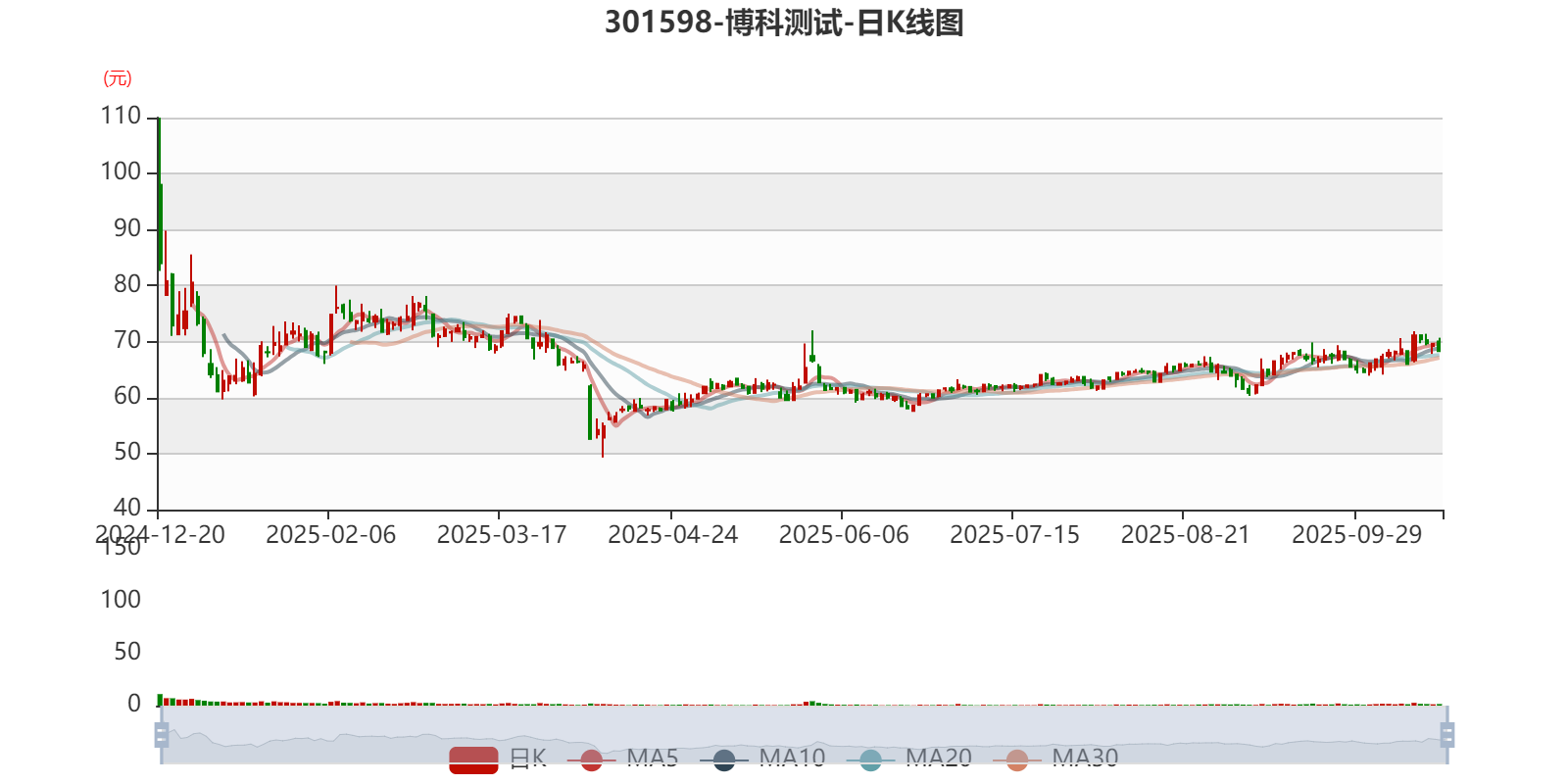Image resolution: width=1568 pixels, height=784 pixels.
Task: Click the 2025-07-15 date axis label
Action: 1014,534
